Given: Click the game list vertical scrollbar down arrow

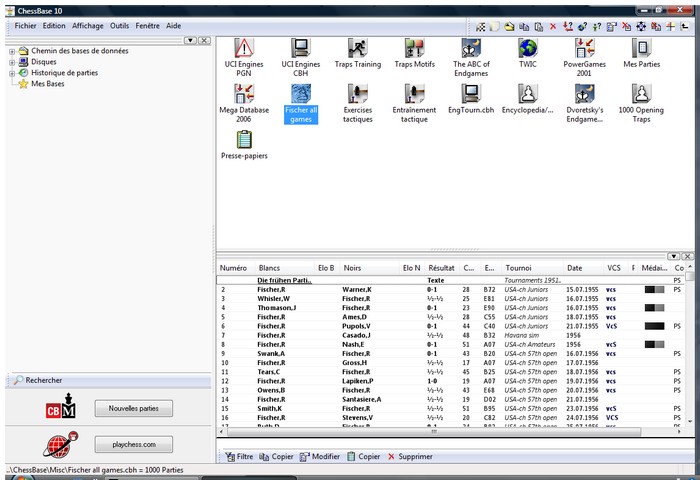Looking at the screenshot, I should [x=690, y=421].
